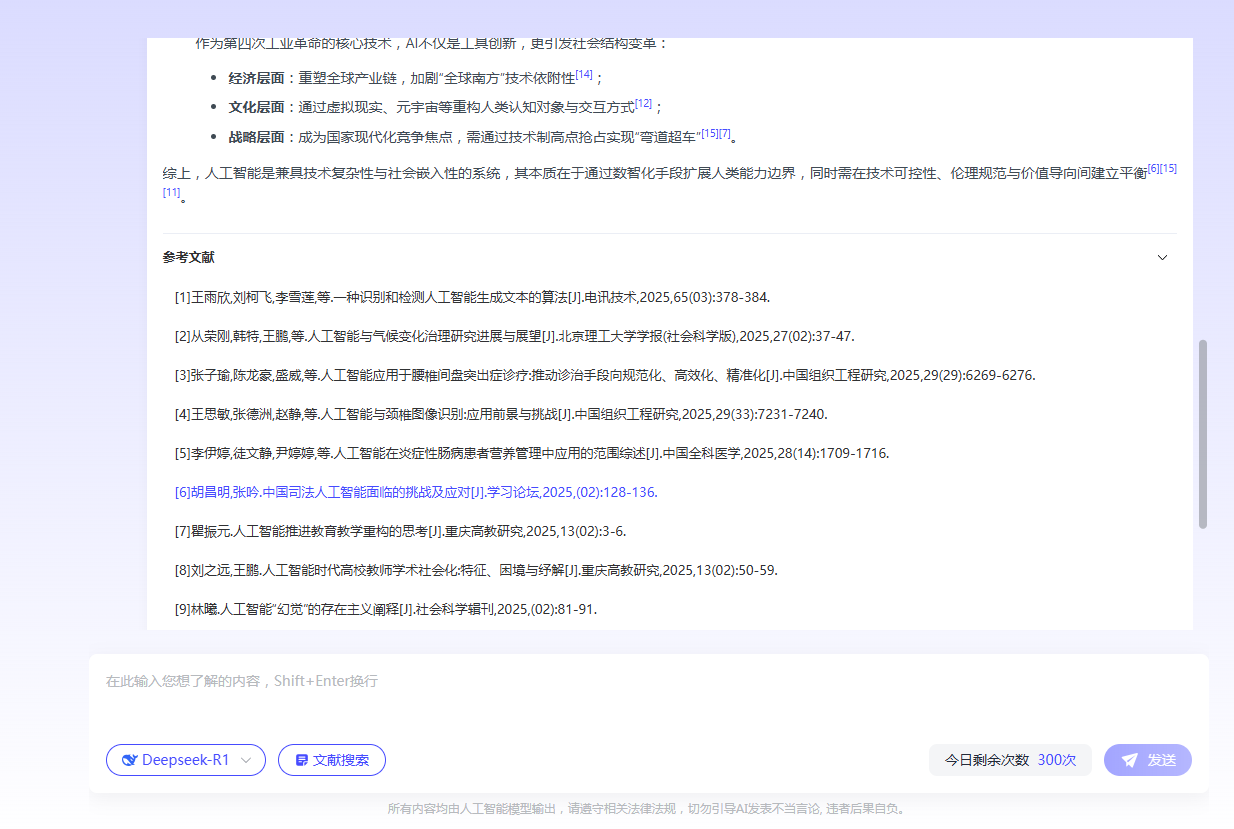Screen dimensions: 1234x829
Task: Collapse the 参考文献 references section
Action: point(1163,257)
